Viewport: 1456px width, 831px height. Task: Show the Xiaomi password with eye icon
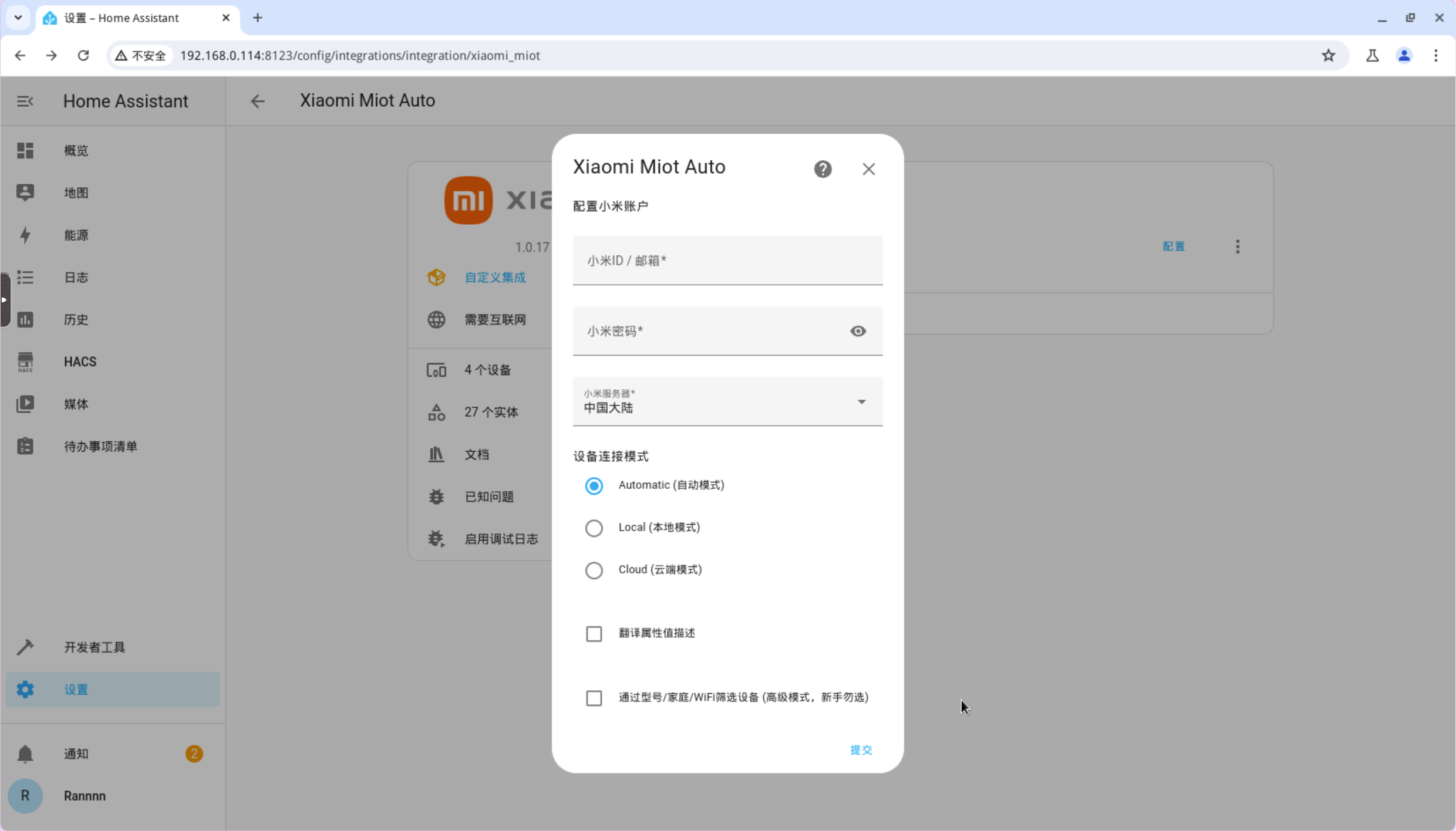point(858,331)
